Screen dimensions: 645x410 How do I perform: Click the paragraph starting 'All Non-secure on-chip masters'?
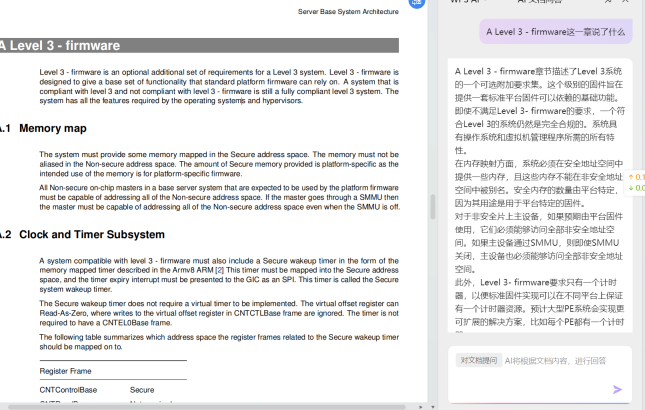point(219,197)
